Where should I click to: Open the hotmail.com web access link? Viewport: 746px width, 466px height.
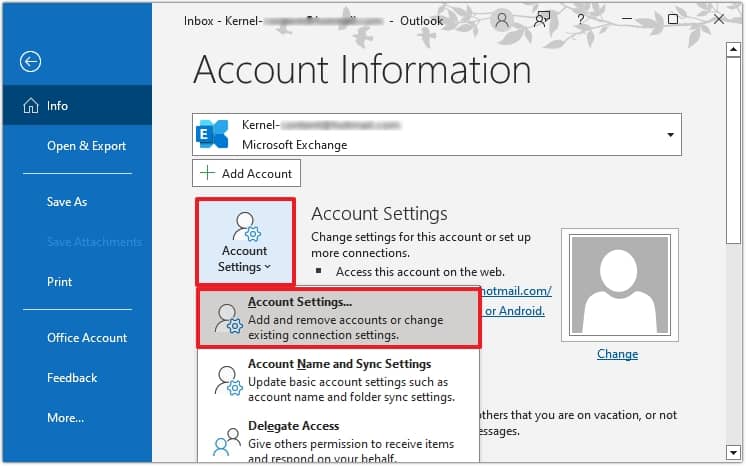tap(516, 291)
